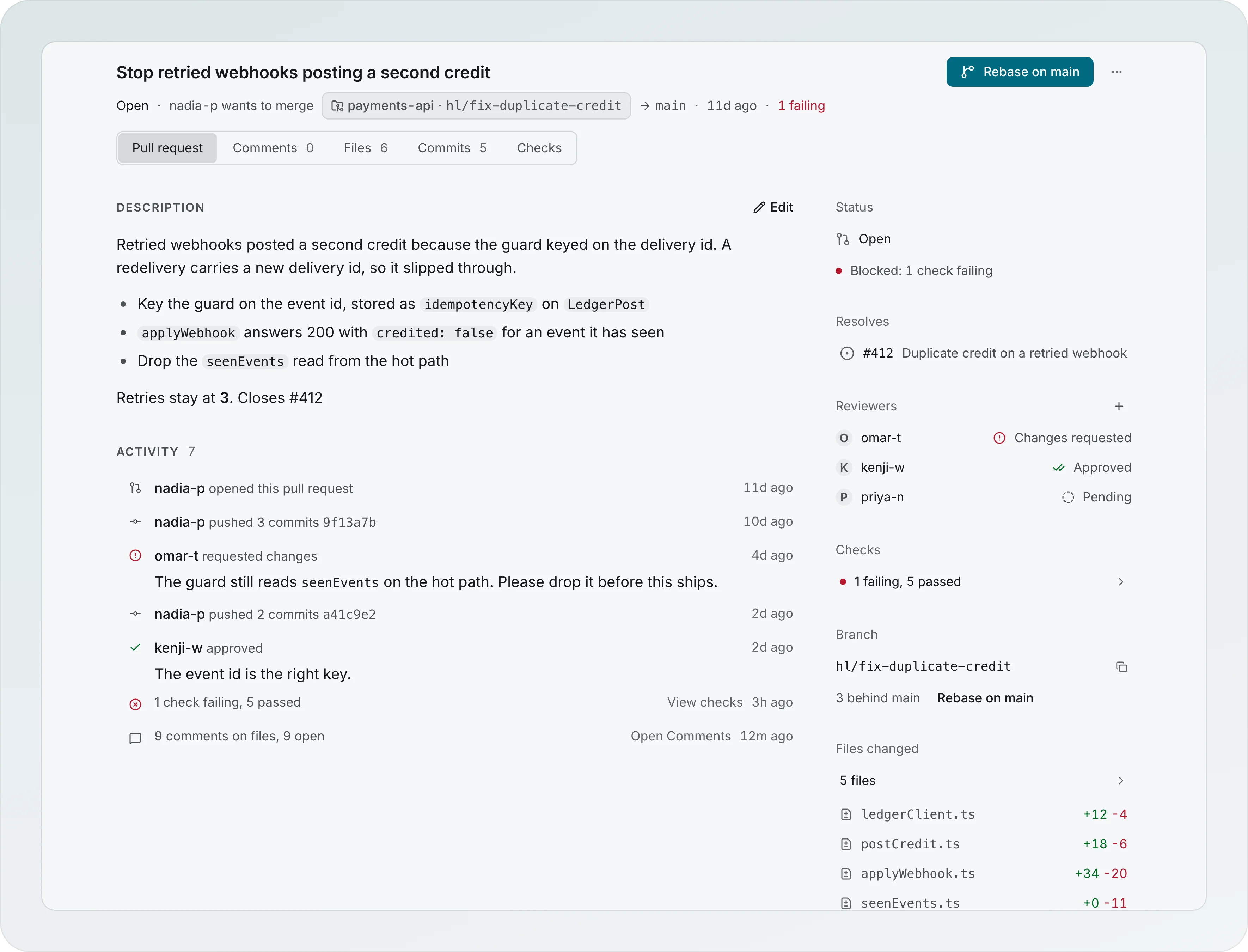Open ledgerClient.ts file diff
Viewport: 1248px width, 952px height.
983,815
